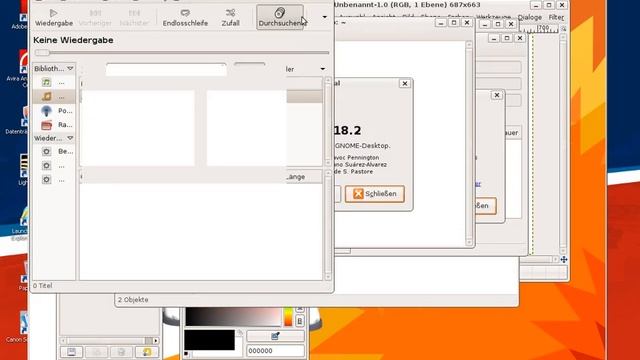This screenshot has height=360, width=640.
Task: Open the GIMP Filter menu
Action: coord(556,17)
